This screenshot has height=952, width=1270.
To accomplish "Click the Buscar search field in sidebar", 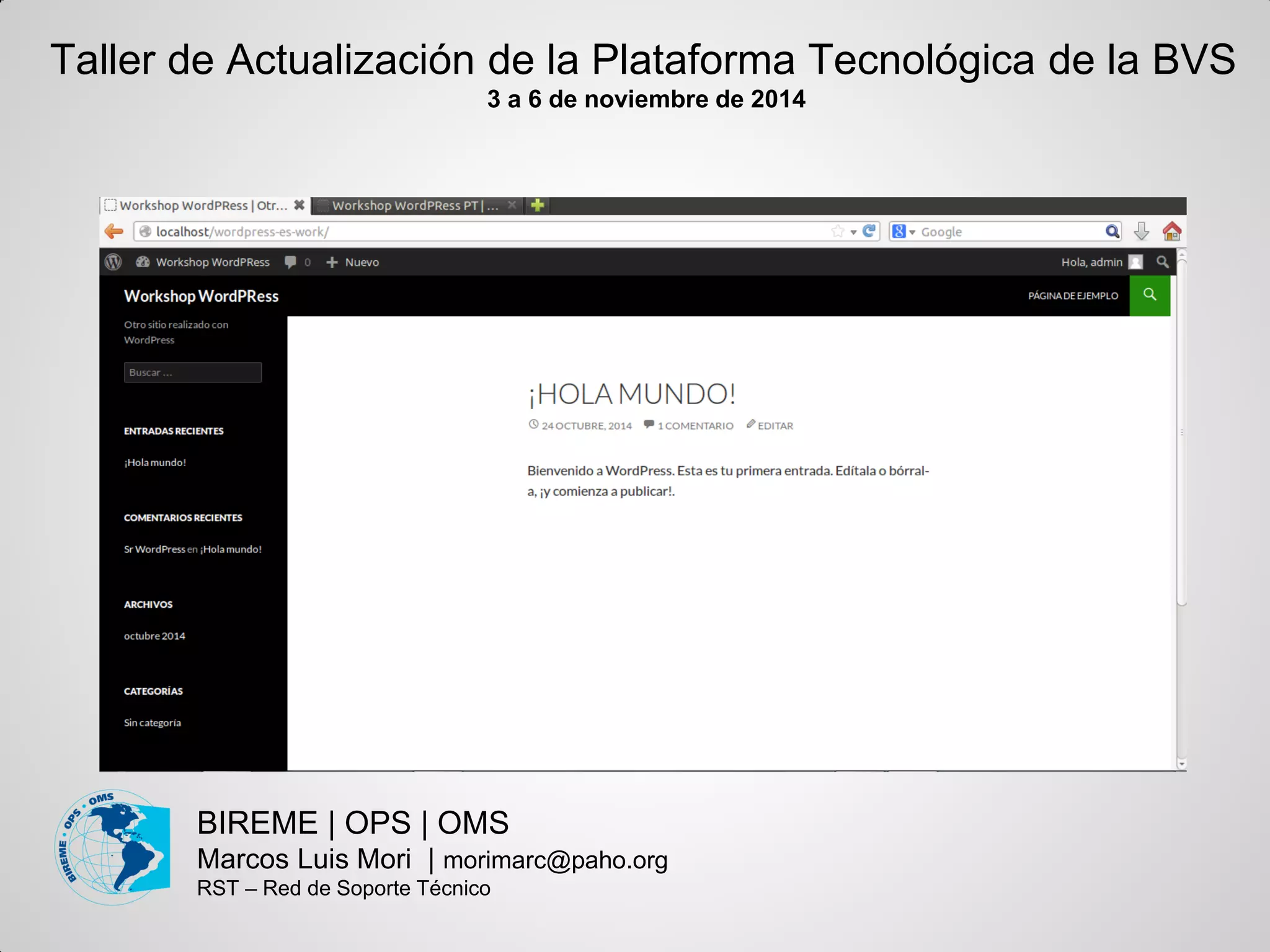I will click(192, 372).
